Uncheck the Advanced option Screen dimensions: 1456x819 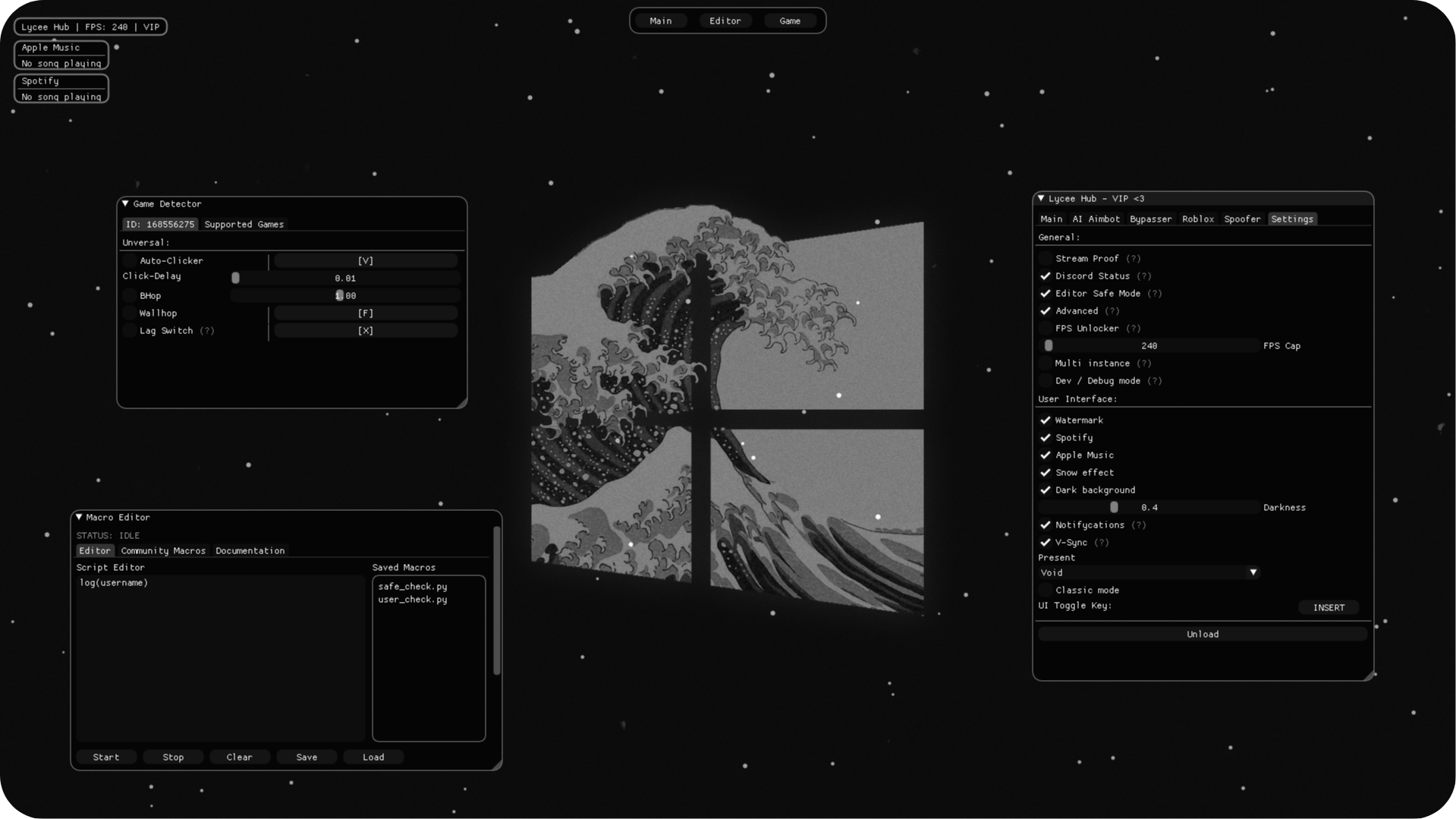[x=1046, y=311]
